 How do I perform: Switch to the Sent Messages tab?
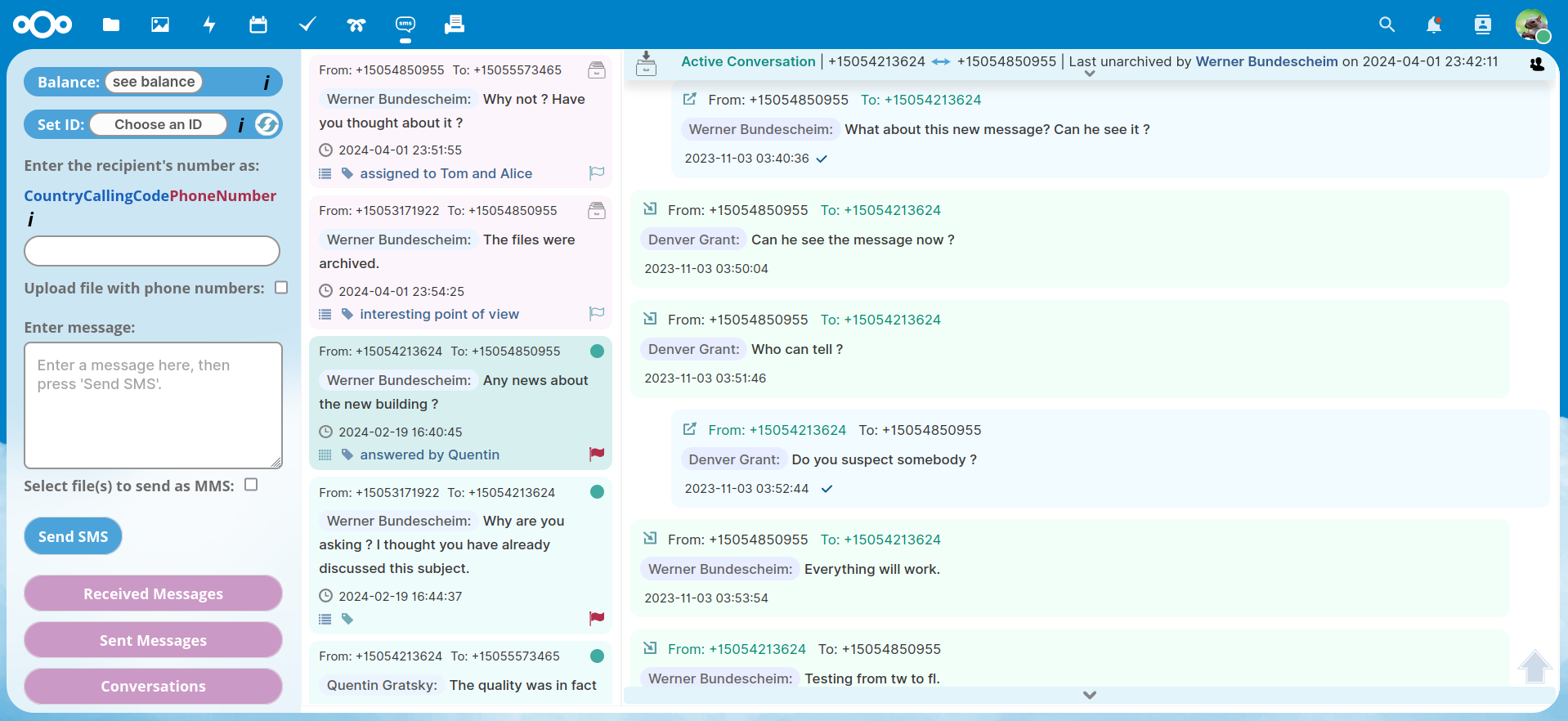pos(153,640)
